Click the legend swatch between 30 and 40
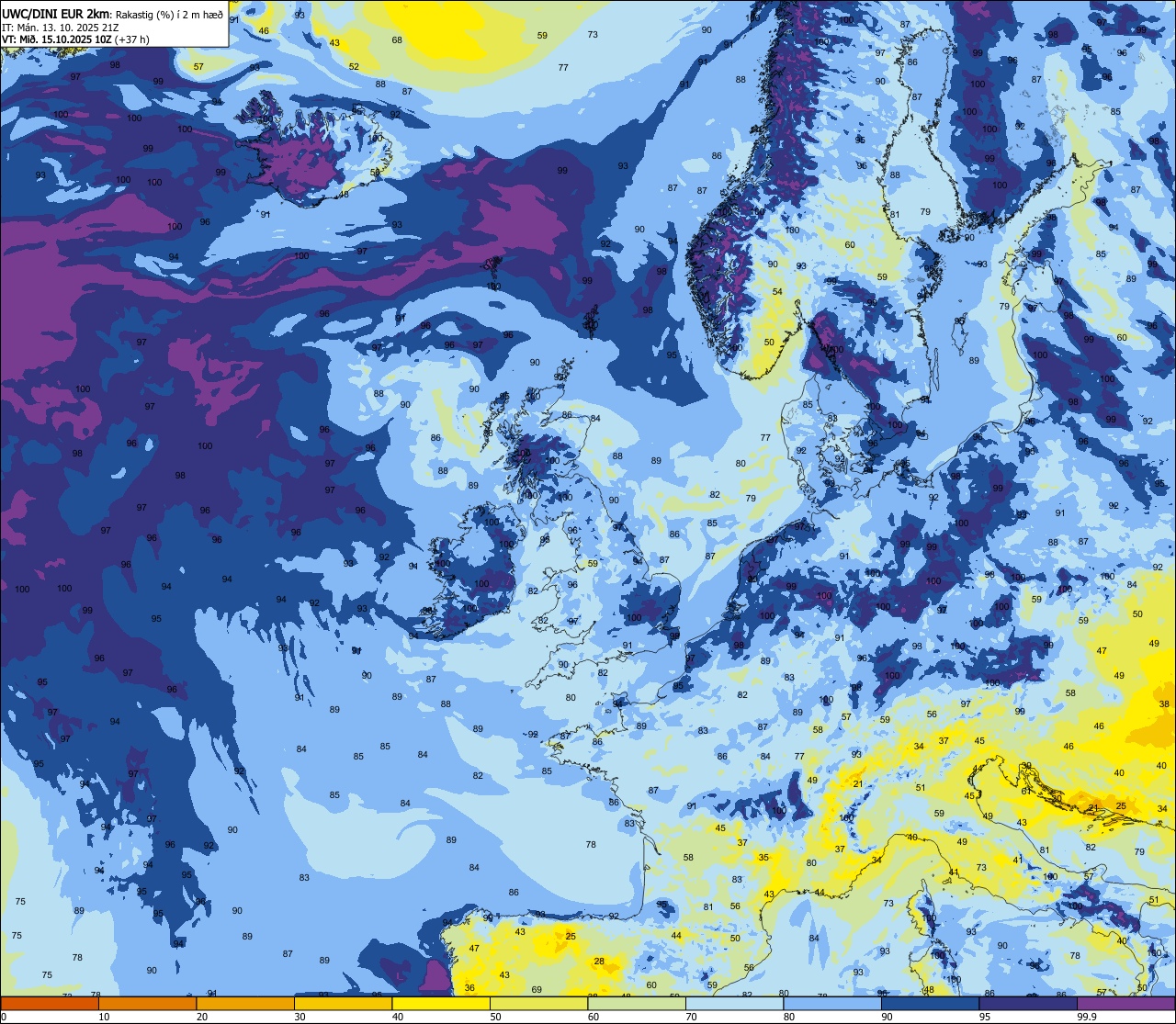Viewport: 1176px width, 1024px height. pyautogui.click(x=343, y=1003)
